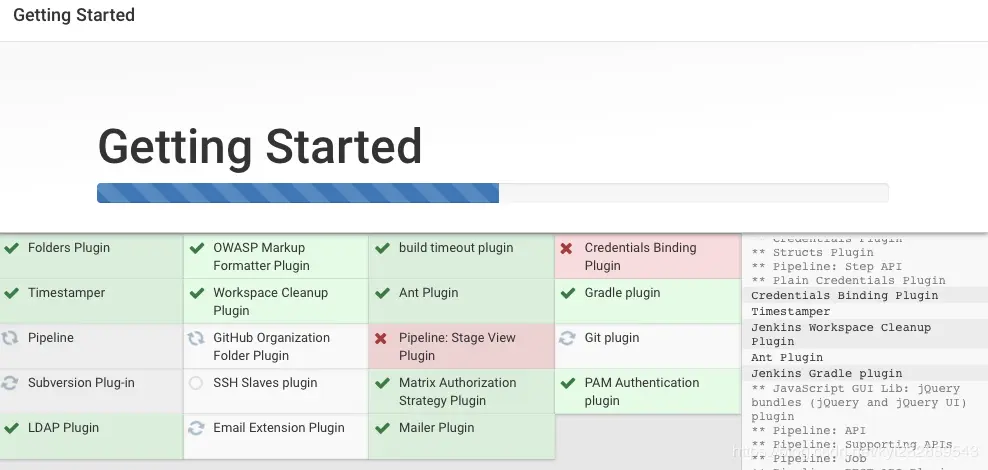Click the refresh spinner icon beside Pipeline
Screen dimensions: 988x470
click(x=11, y=338)
